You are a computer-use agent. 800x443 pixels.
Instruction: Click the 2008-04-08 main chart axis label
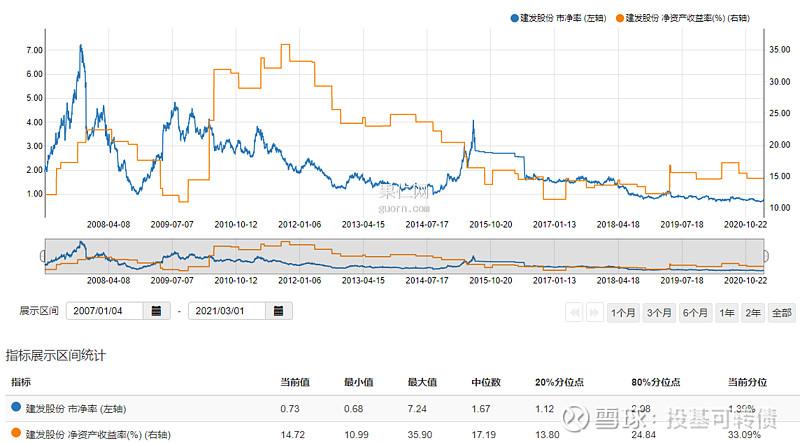point(108,224)
